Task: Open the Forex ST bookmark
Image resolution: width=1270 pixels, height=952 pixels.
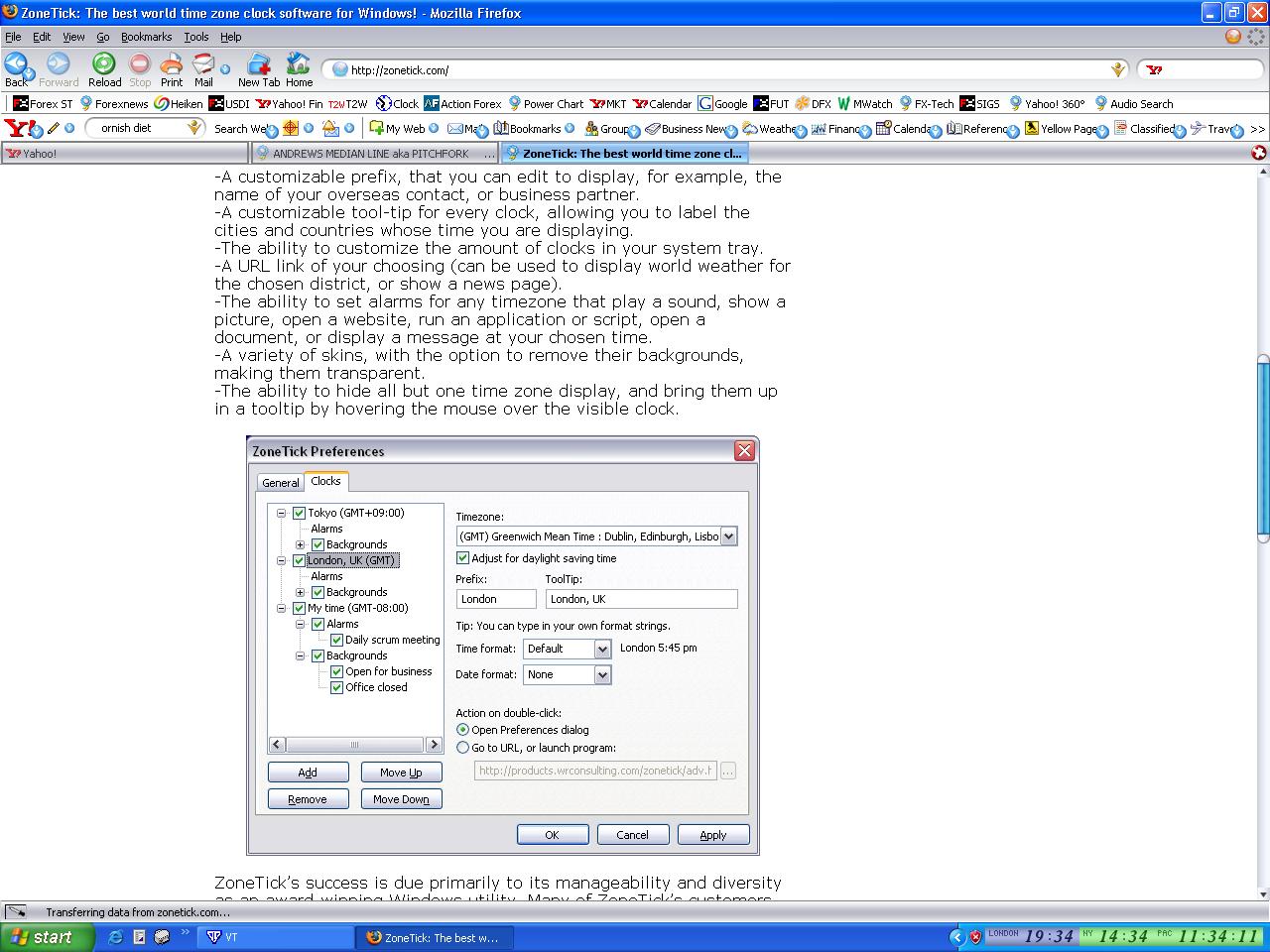Action: click(x=43, y=103)
